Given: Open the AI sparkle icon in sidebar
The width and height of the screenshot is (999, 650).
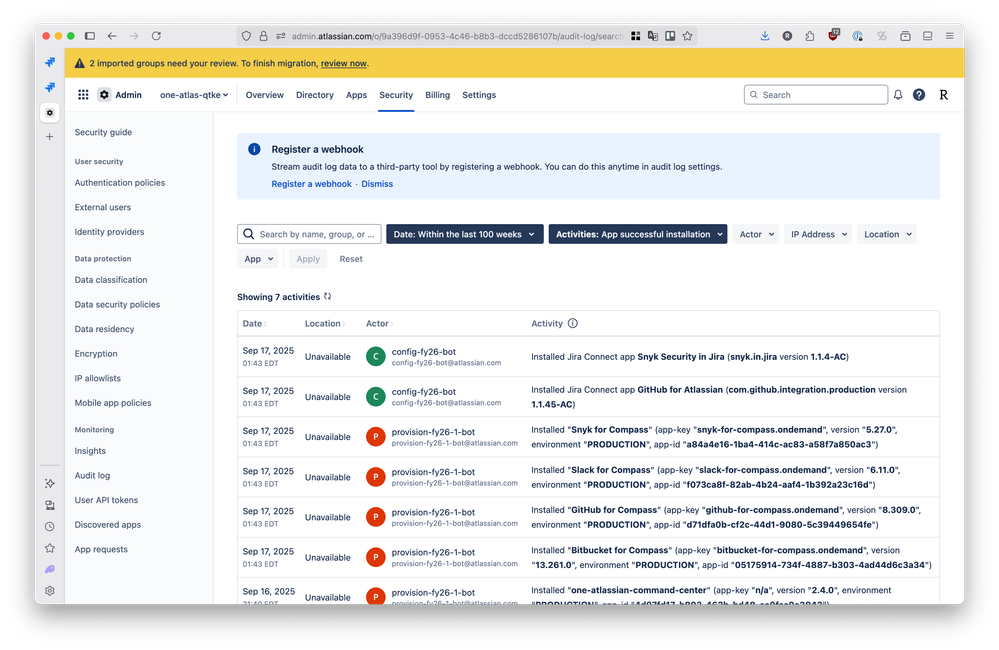Looking at the screenshot, I should point(50,484).
